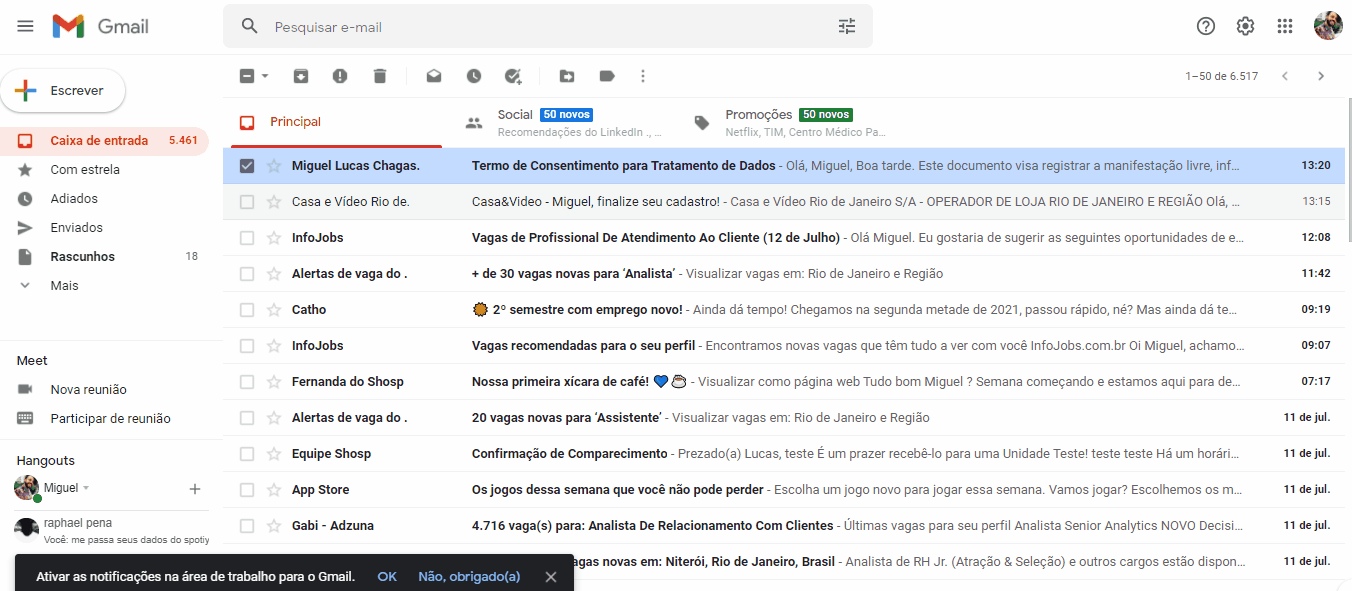This screenshot has height=591, width=1352.
Task: Open the Settings gear icon
Action: click(1245, 26)
